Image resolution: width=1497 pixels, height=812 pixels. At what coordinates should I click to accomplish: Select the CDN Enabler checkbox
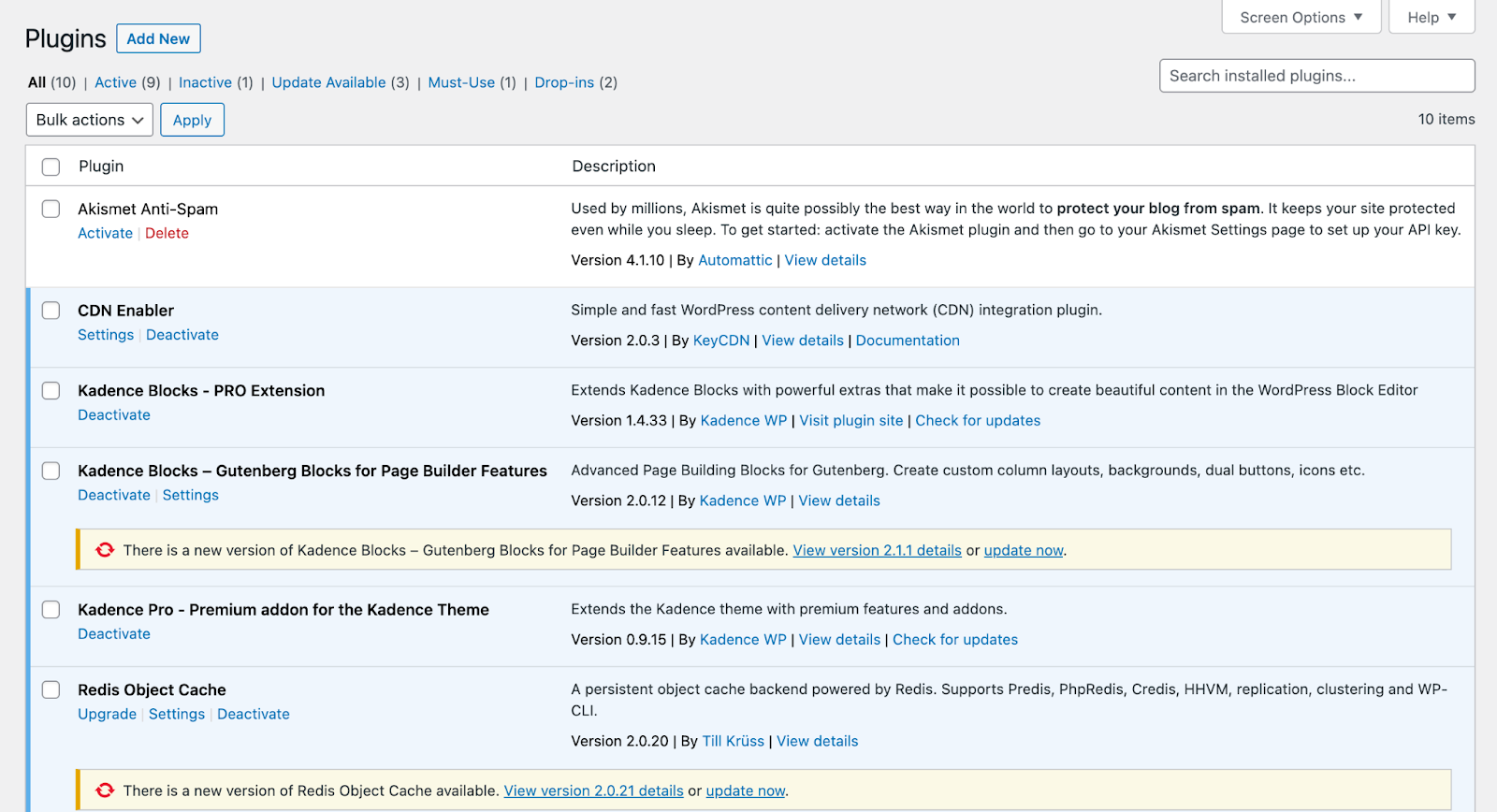[x=51, y=311]
